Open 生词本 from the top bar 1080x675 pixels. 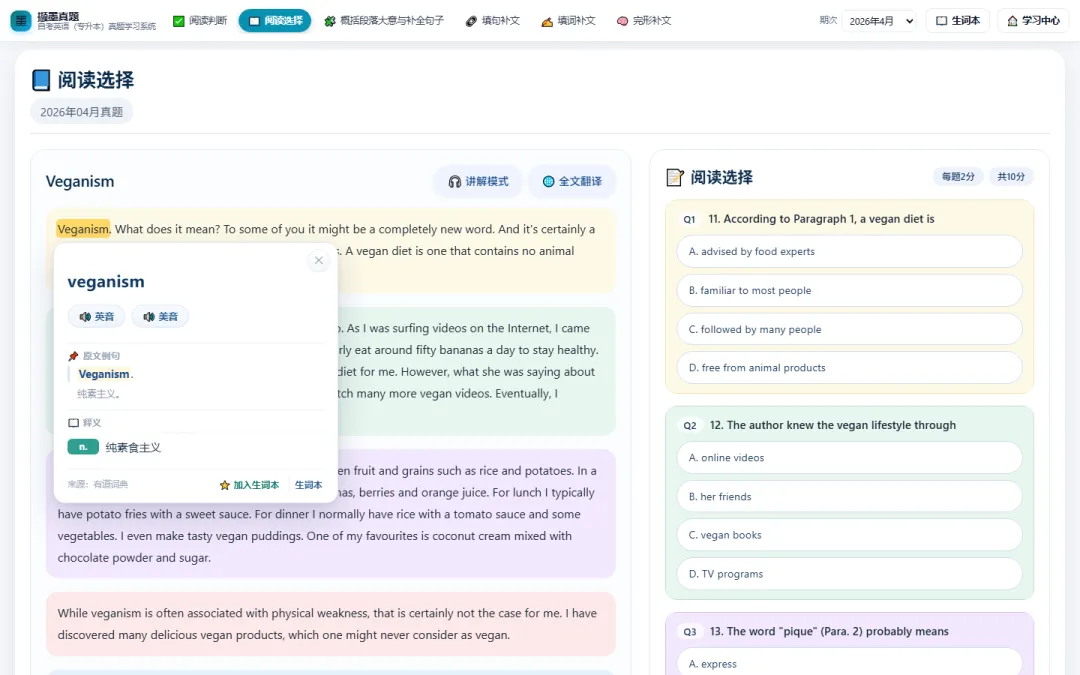(957, 21)
